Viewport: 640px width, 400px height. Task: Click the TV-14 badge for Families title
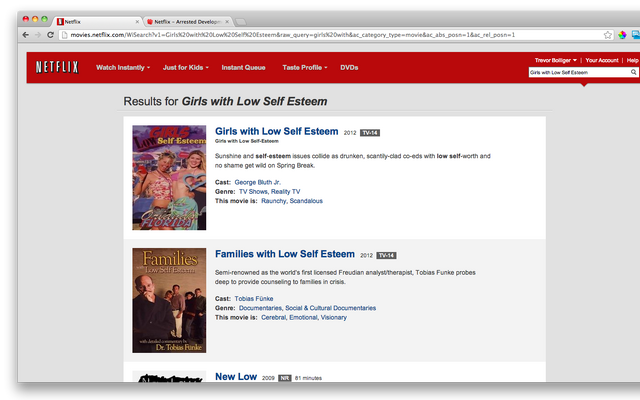tap(386, 256)
